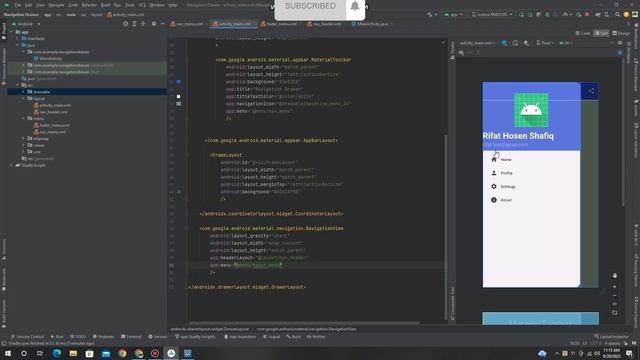Open the device selector dropdown in toolbar

[x=492, y=15]
